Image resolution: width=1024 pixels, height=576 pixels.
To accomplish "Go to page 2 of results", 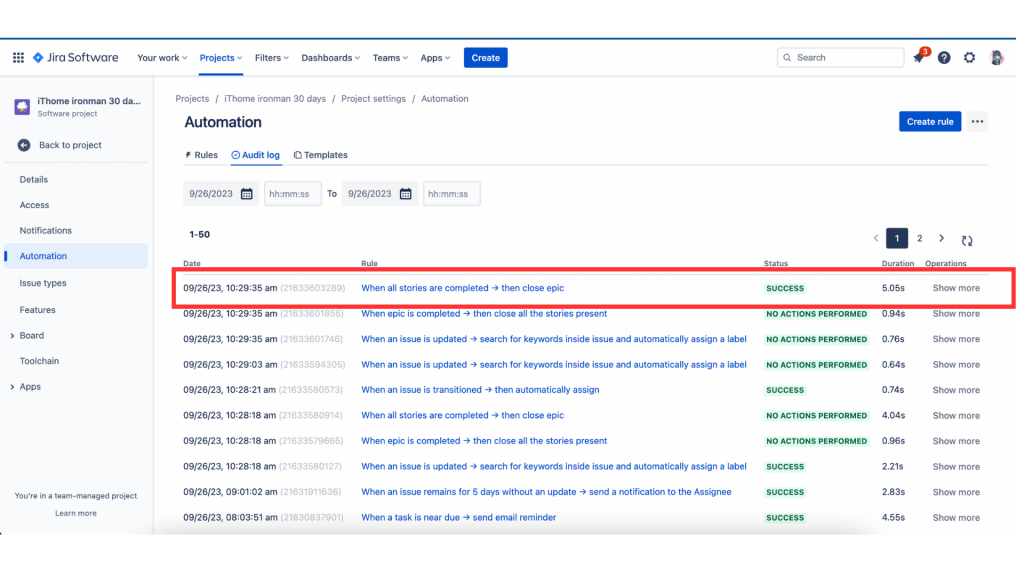I will coord(920,238).
